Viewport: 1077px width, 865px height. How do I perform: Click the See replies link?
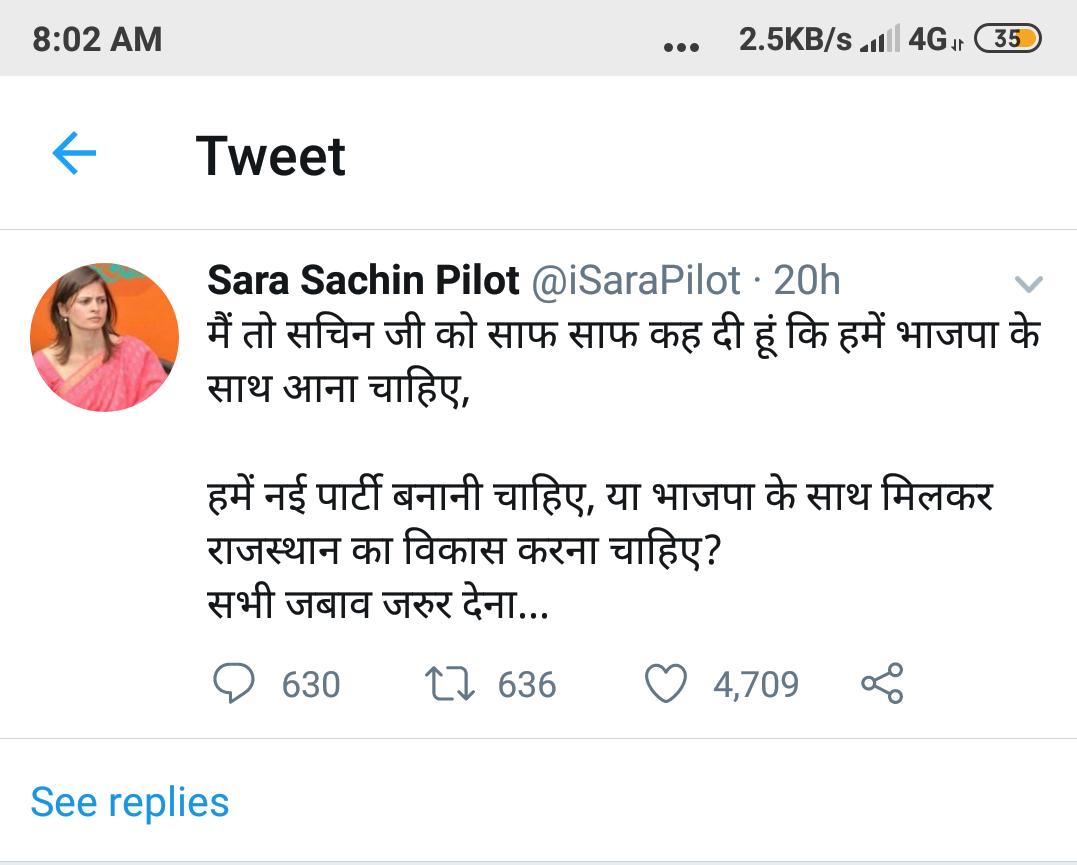130,802
